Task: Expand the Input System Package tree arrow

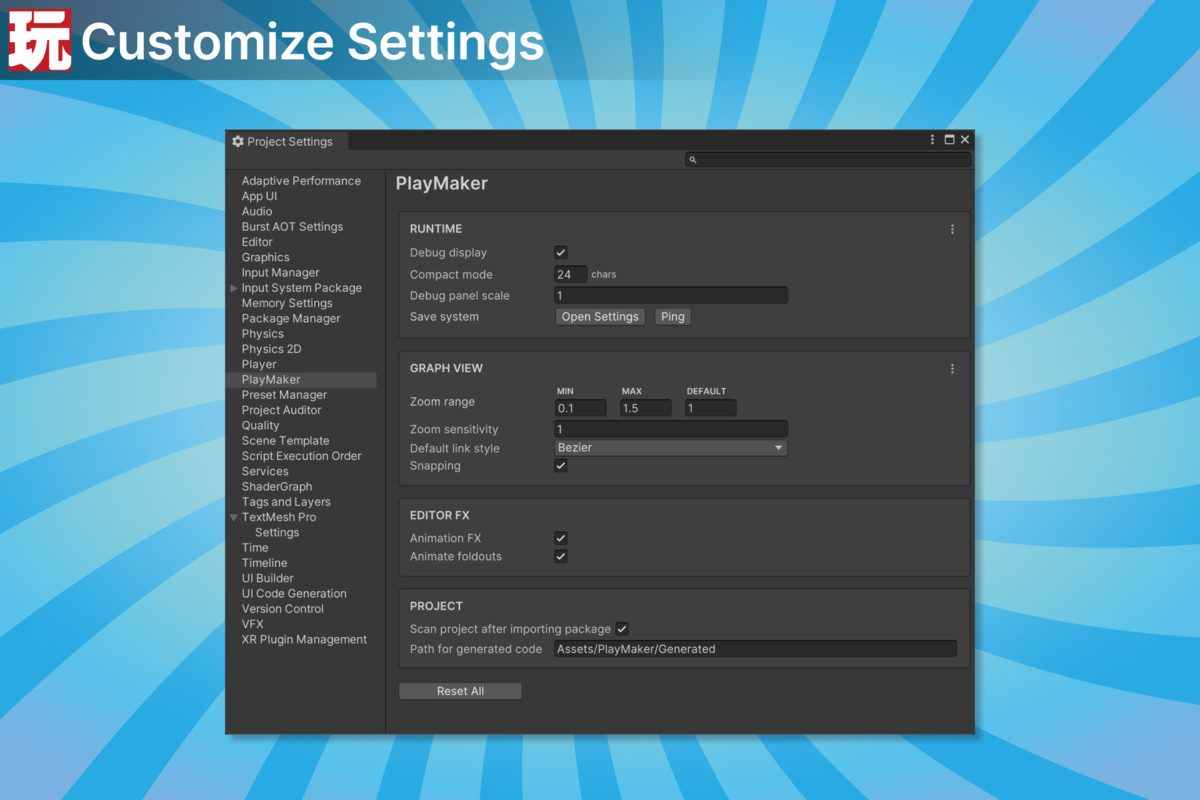Action: (234, 288)
